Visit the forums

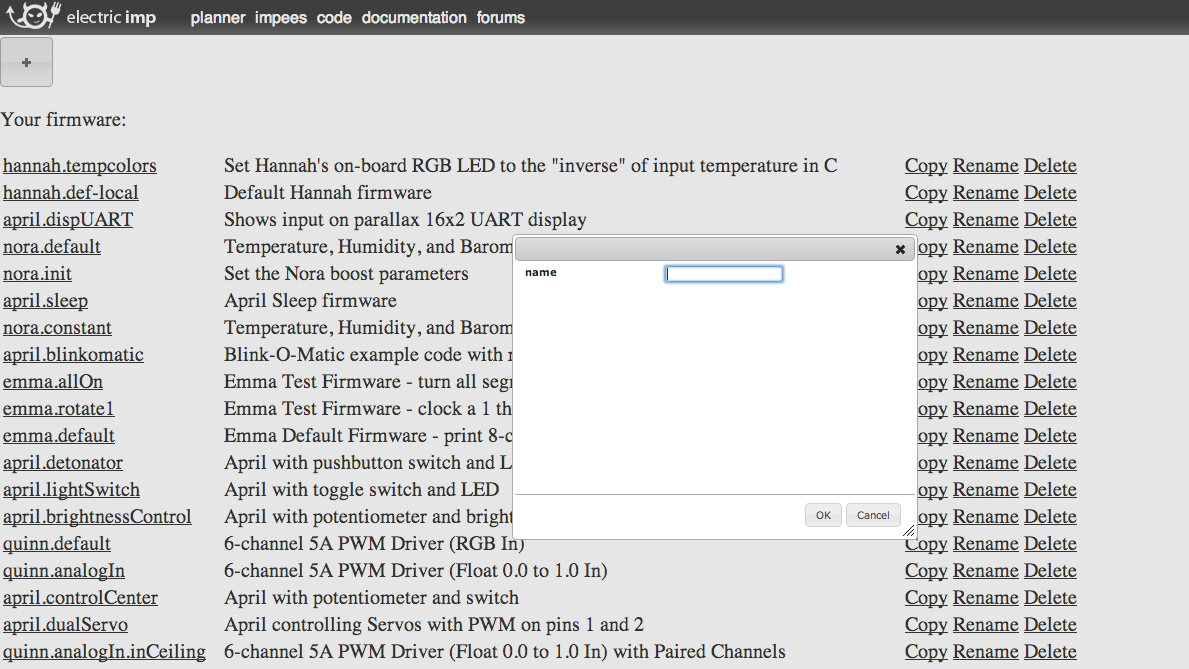tap(500, 17)
